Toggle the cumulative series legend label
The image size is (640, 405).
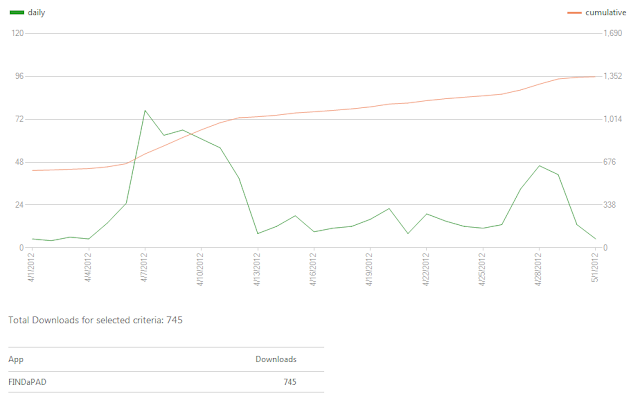click(605, 13)
